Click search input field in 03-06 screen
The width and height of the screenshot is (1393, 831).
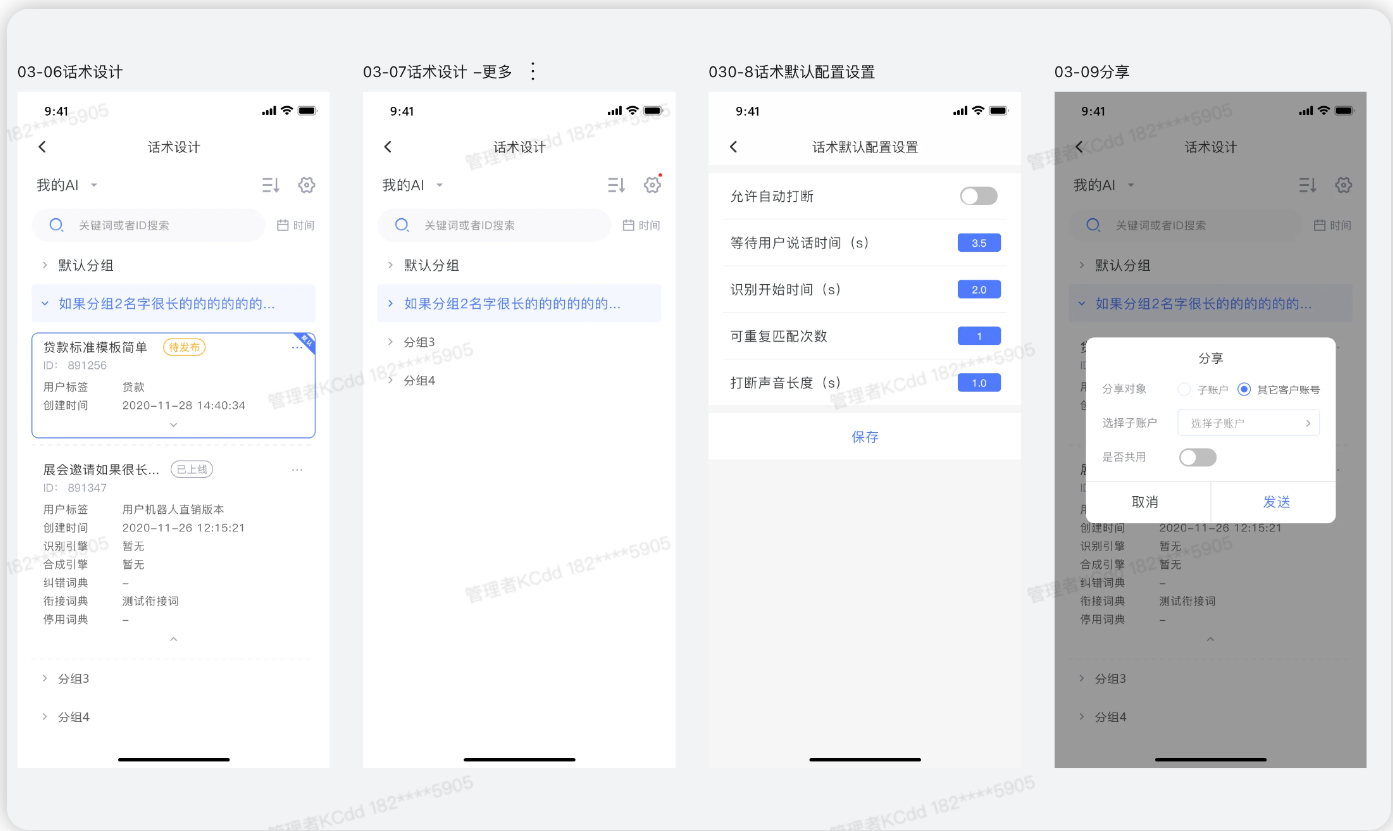[x=160, y=226]
